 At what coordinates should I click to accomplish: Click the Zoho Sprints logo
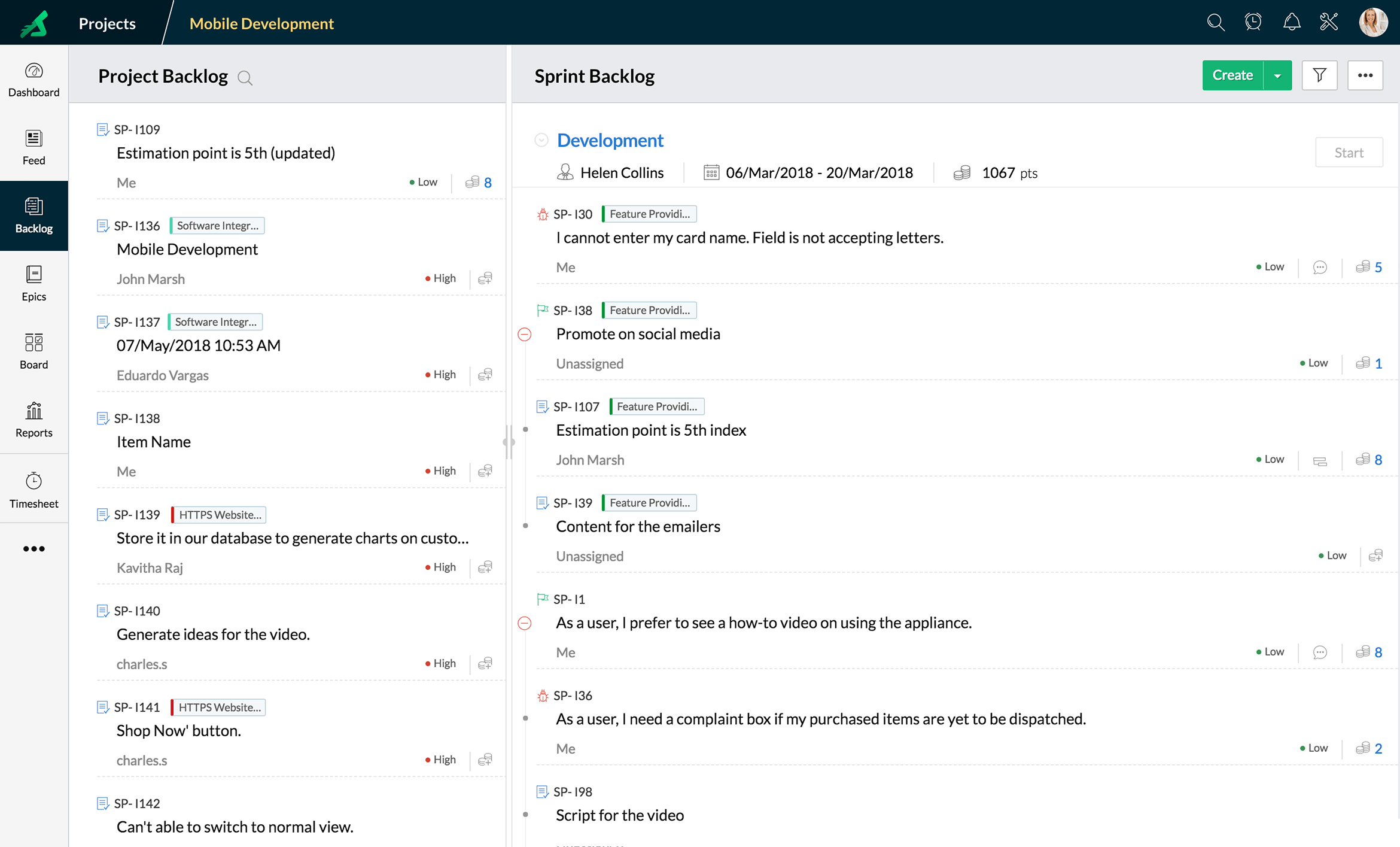click(34, 23)
